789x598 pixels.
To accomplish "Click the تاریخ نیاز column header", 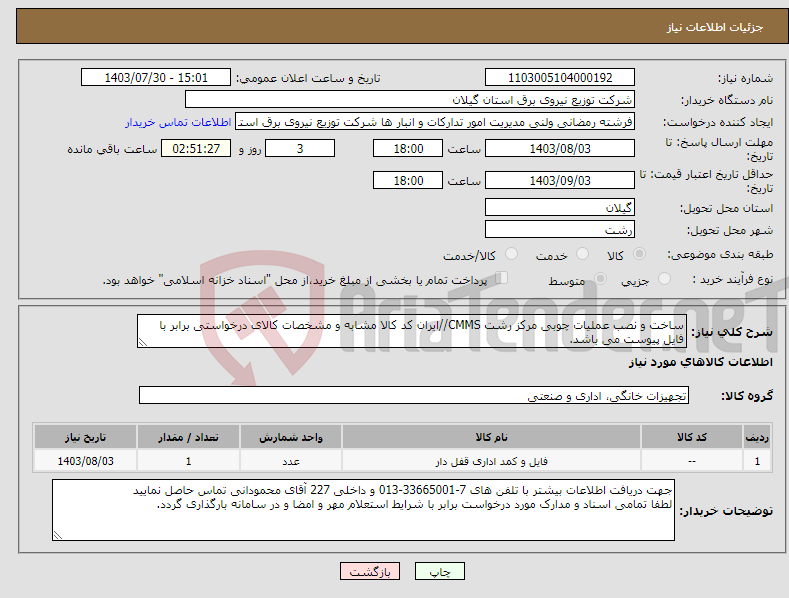I will 85,437.
